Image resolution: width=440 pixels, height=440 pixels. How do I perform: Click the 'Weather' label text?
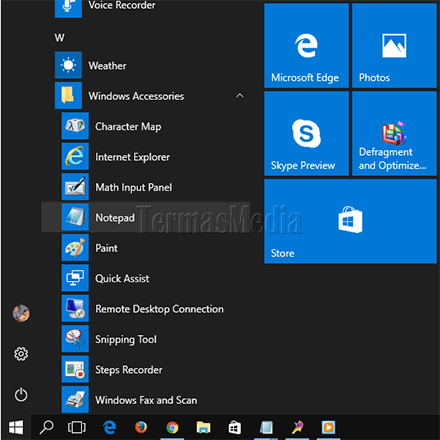[107, 66]
